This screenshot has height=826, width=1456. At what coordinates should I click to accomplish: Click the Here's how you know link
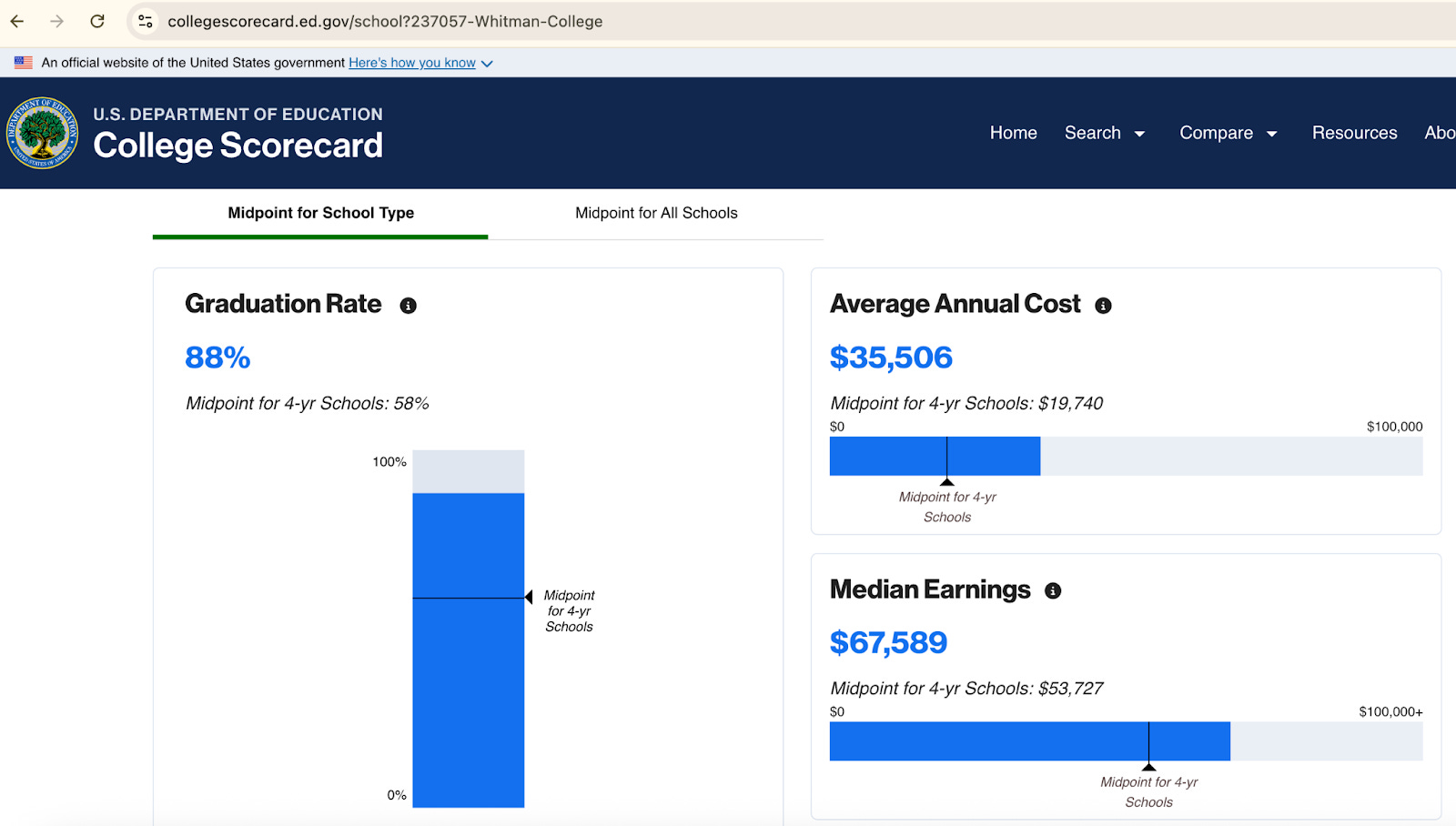tap(412, 63)
